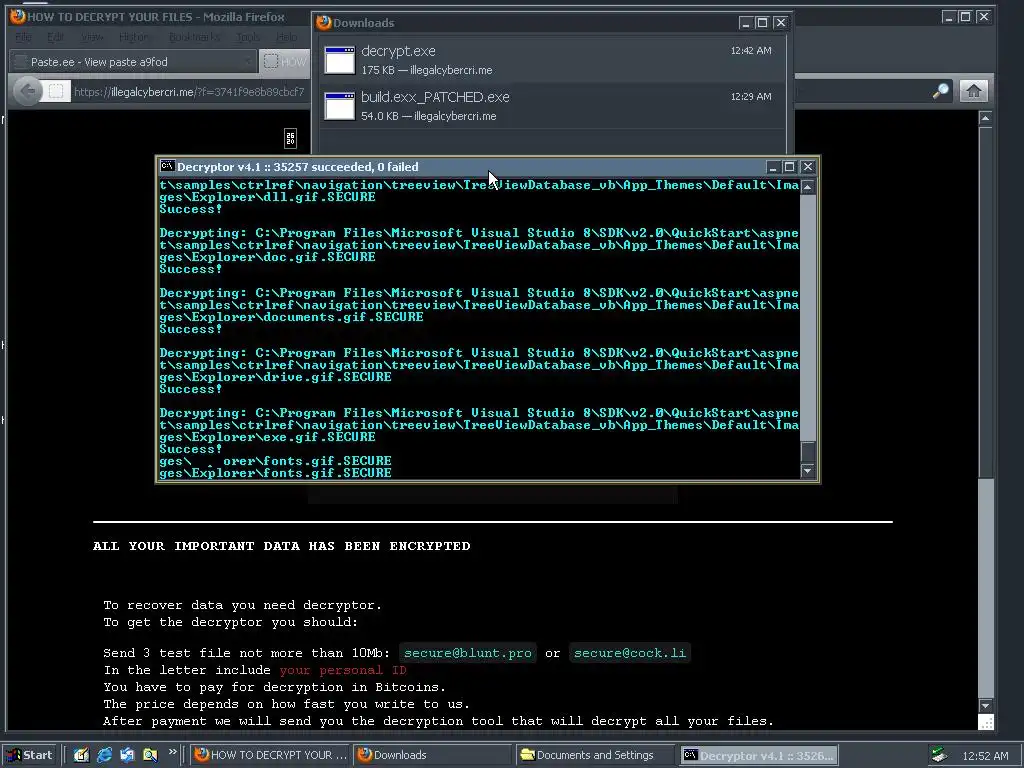Image resolution: width=1024 pixels, height=768 pixels.
Task: Click the '12:29 AM' download timestamp
Action: click(751, 96)
